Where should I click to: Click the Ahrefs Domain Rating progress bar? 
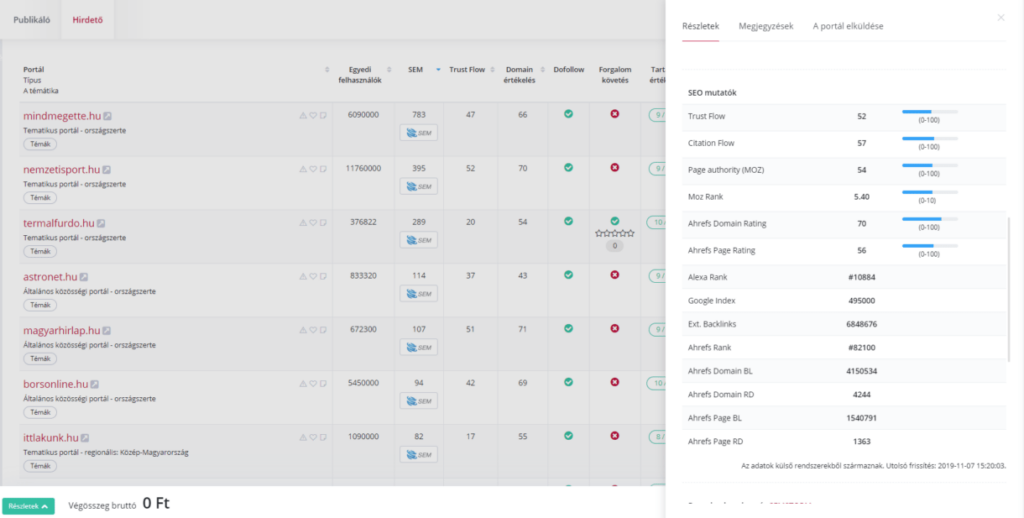coord(929,218)
